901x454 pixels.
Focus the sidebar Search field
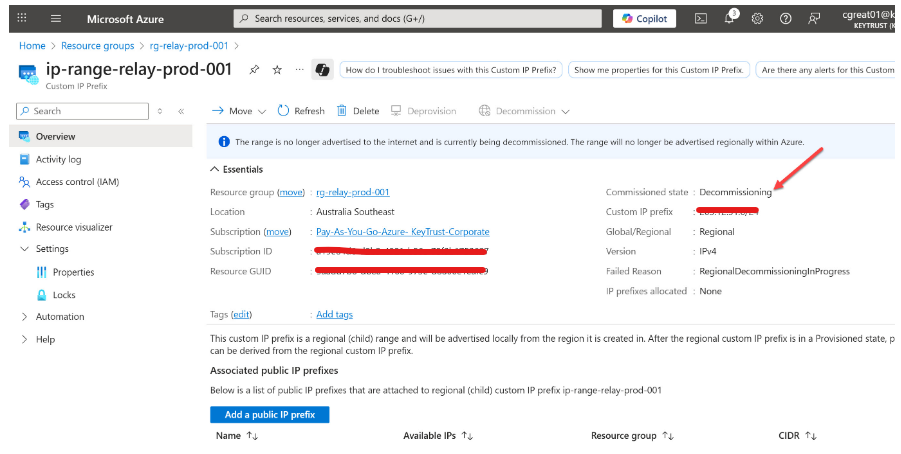click(x=82, y=111)
